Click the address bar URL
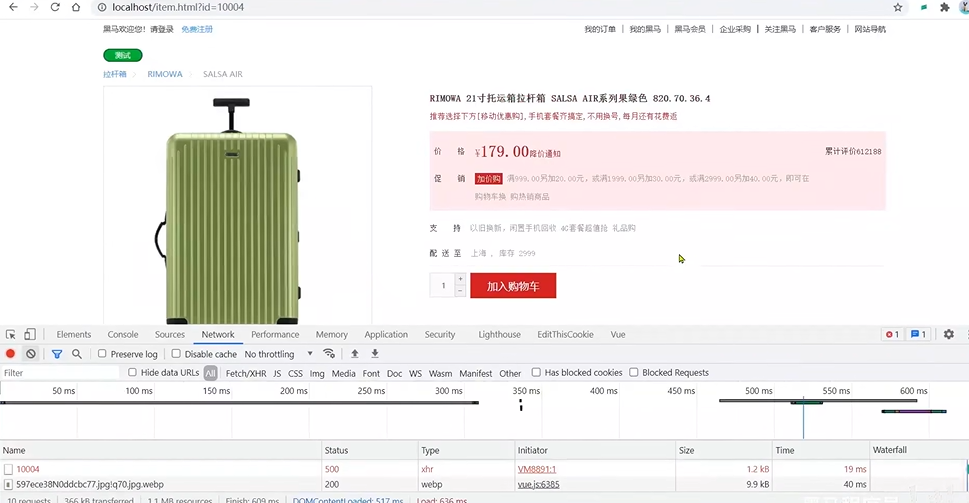The height and width of the screenshot is (503, 969). coord(178,7)
